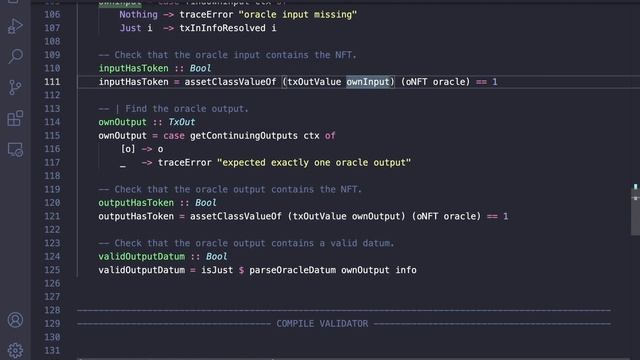Open the Accounts menu

coord(15,320)
